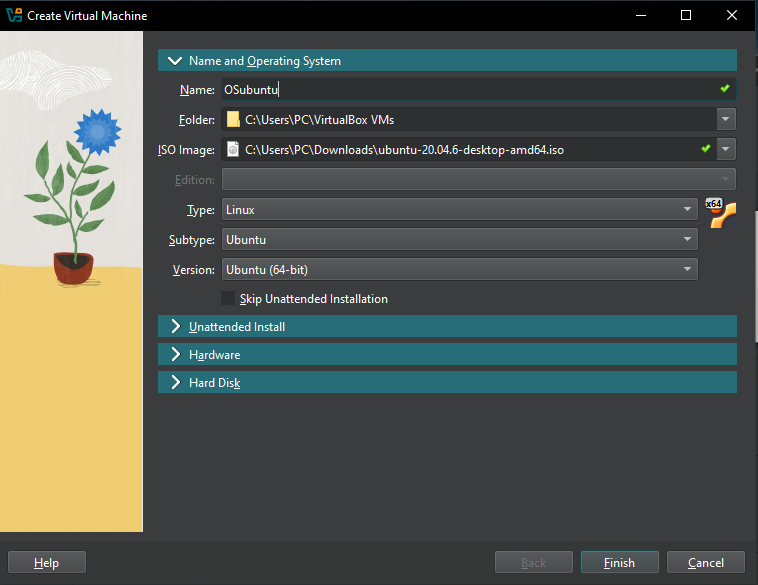The height and width of the screenshot is (585, 758).
Task: Click the ISO file icon in ISO Image field
Action: click(233, 150)
